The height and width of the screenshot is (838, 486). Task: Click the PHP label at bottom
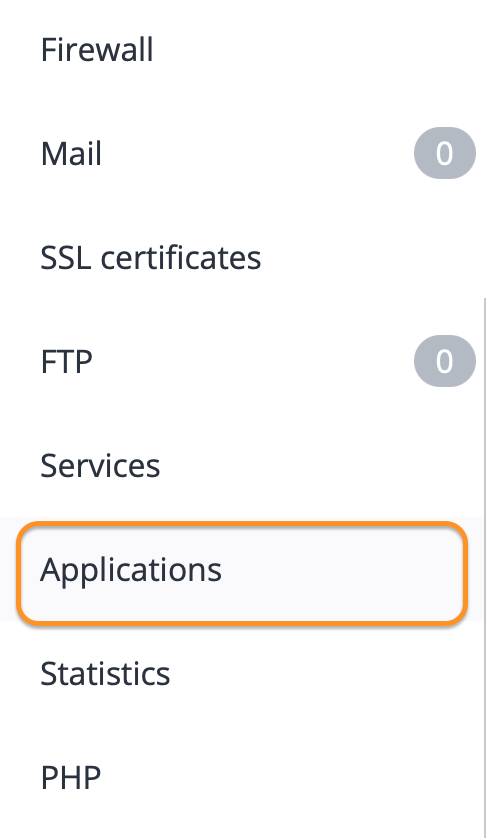pyautogui.click(x=71, y=777)
